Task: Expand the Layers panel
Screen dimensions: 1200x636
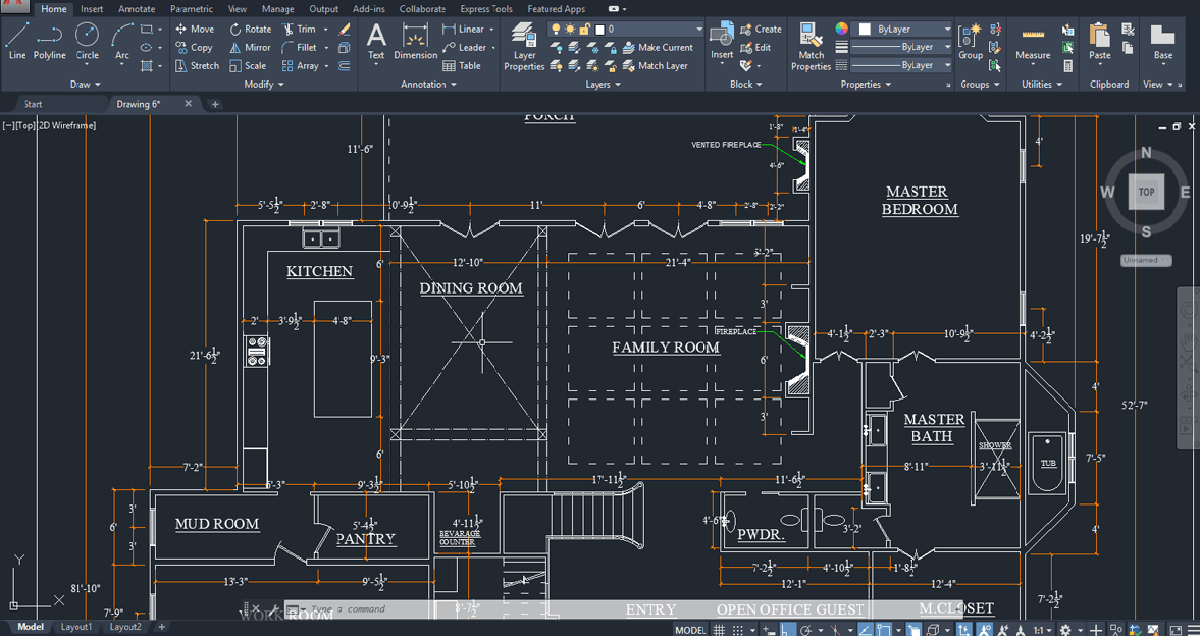Action: [x=603, y=85]
